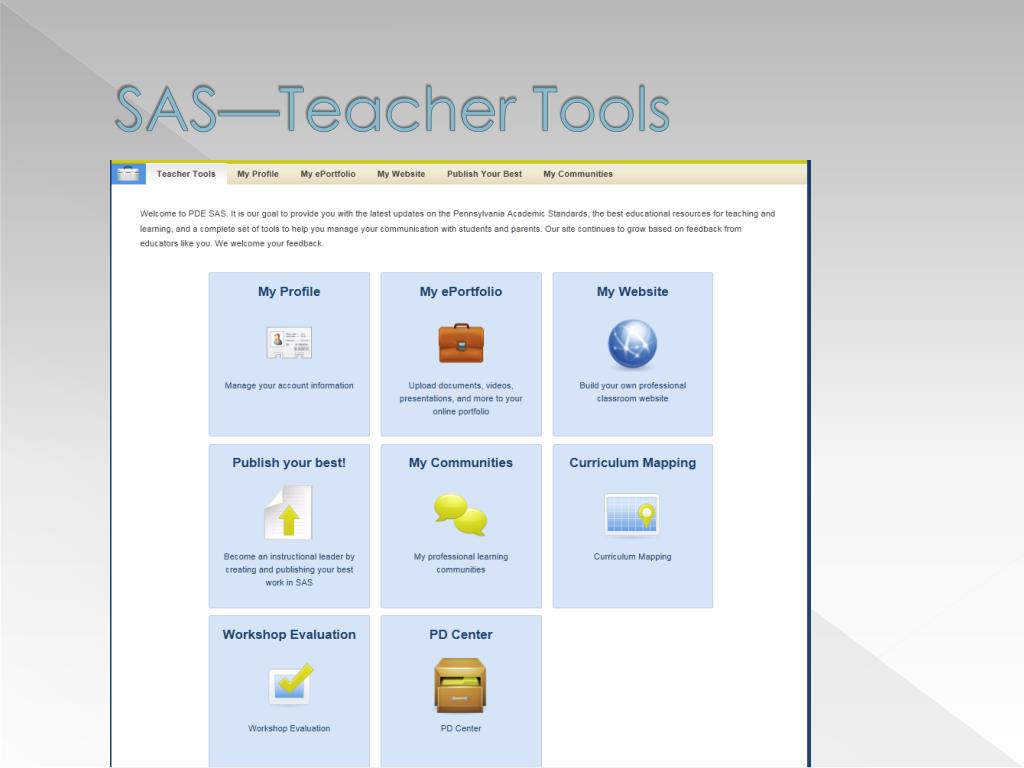Click the Curriculum Mapping map pin icon
Screen dimensions: 1024x768
tap(632, 515)
